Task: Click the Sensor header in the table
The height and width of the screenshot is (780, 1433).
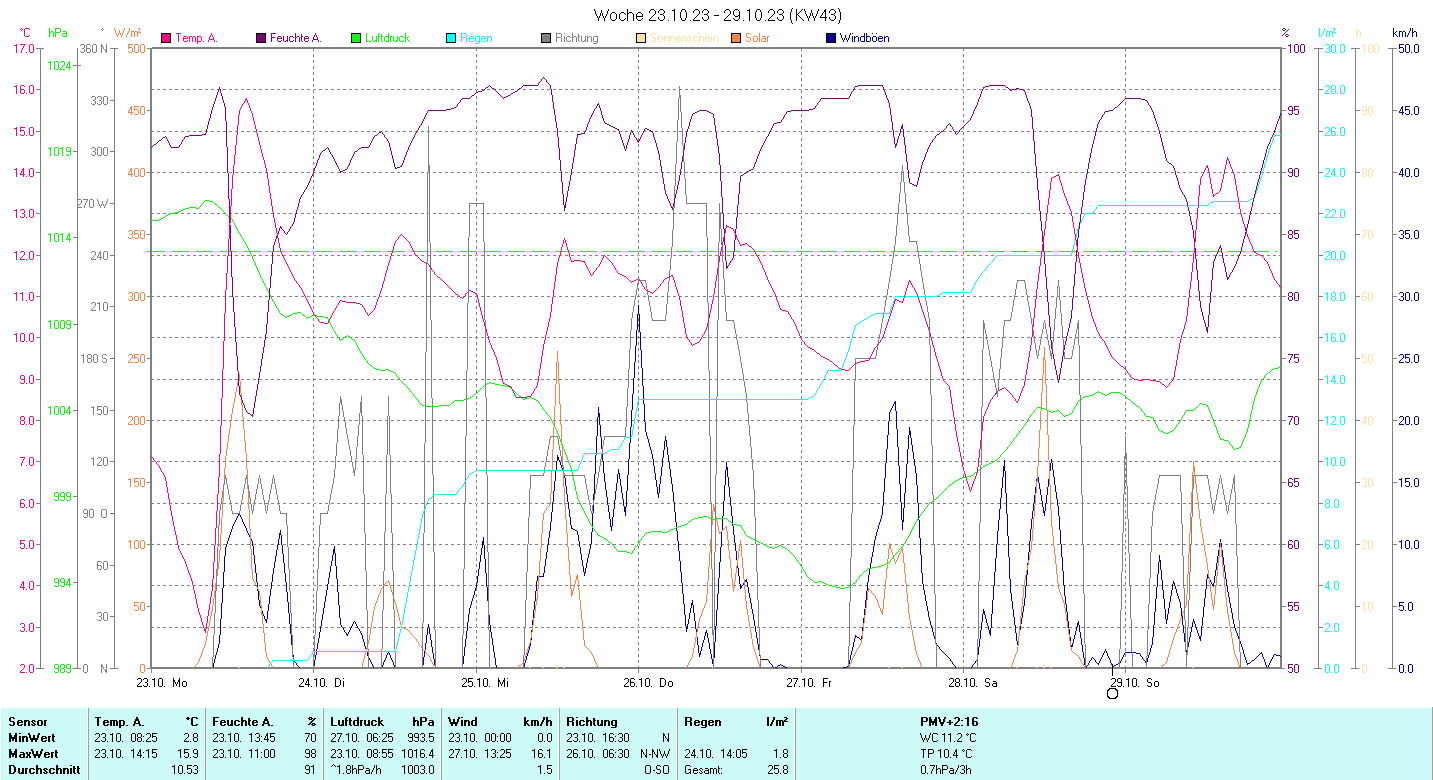Action: point(26,722)
